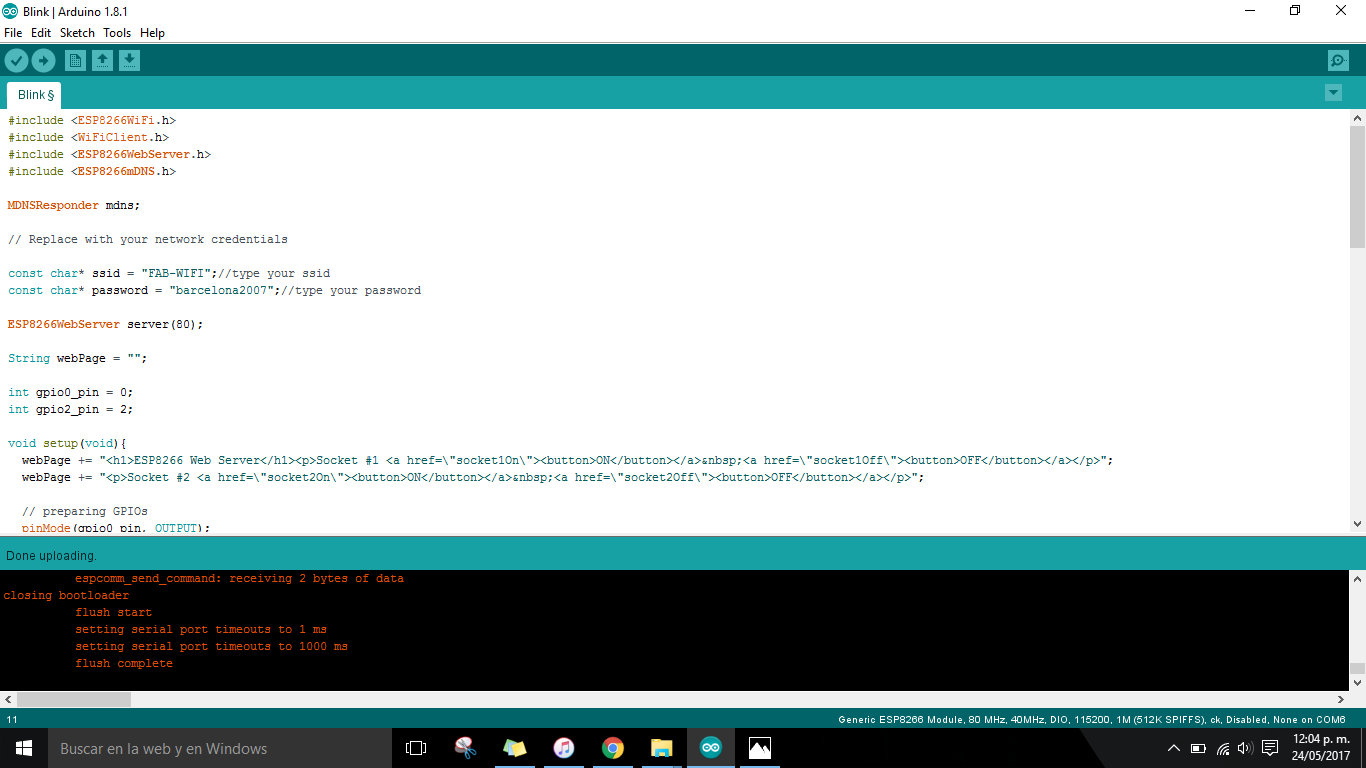Click the console scroll up arrow
This screenshot has height=768, width=1366.
click(x=1357, y=578)
